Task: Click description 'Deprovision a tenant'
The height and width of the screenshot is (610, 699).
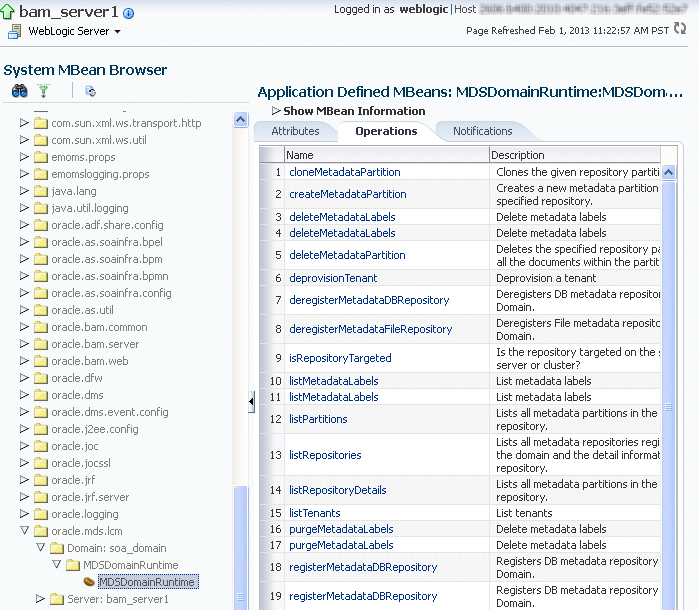Action: coord(546,278)
